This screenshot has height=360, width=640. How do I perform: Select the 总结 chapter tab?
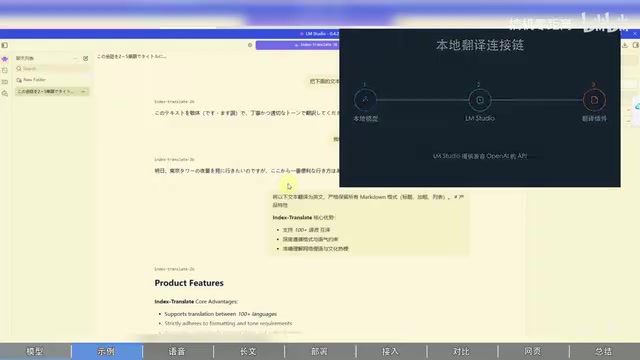point(604,351)
